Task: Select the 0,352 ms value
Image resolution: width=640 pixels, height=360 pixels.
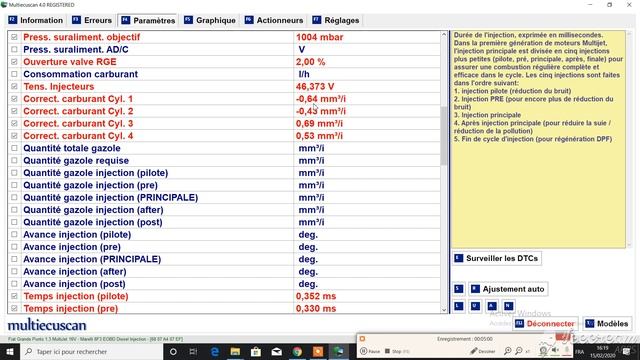Action: pos(316,296)
